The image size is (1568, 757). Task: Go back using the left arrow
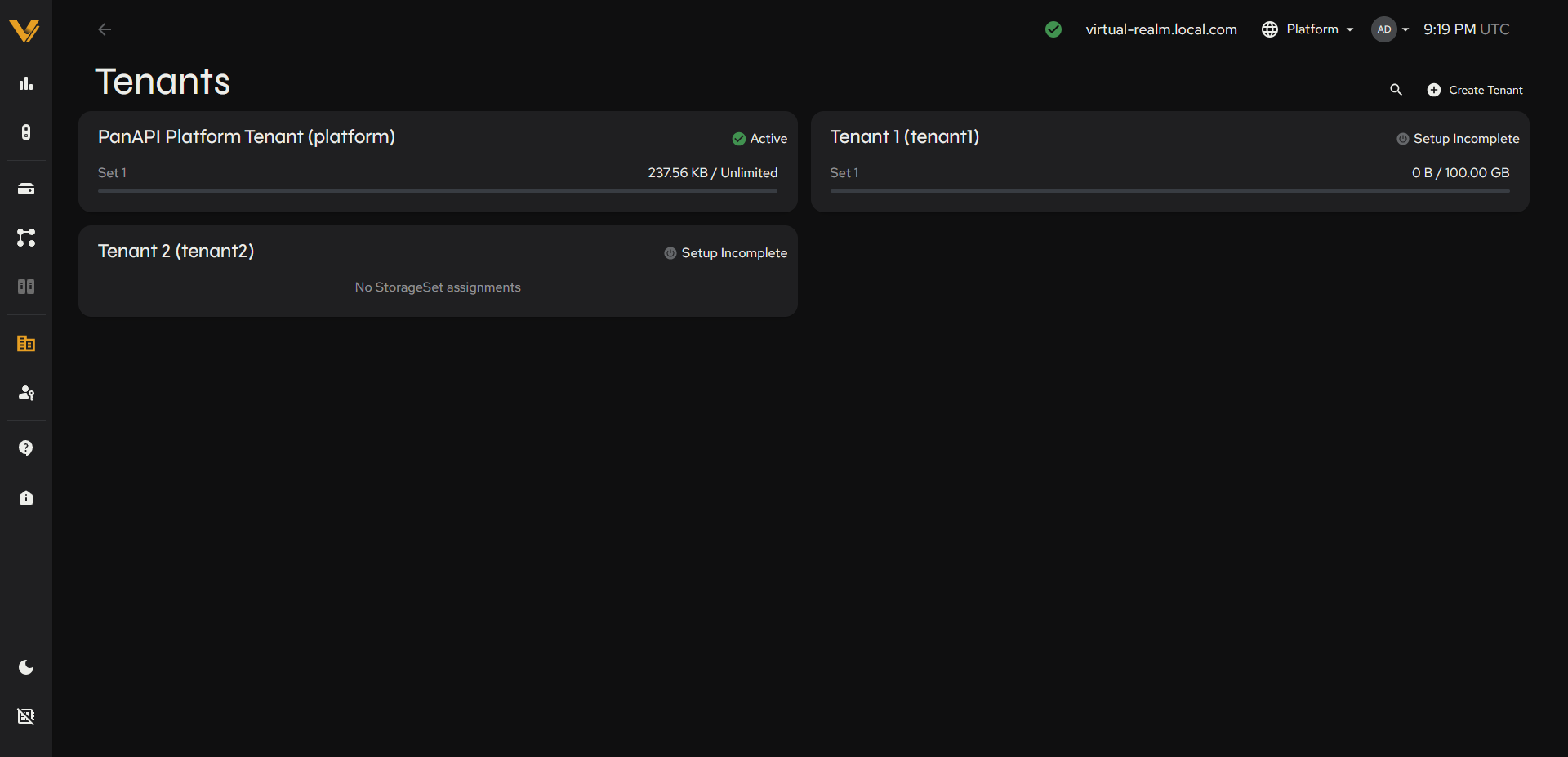(105, 29)
